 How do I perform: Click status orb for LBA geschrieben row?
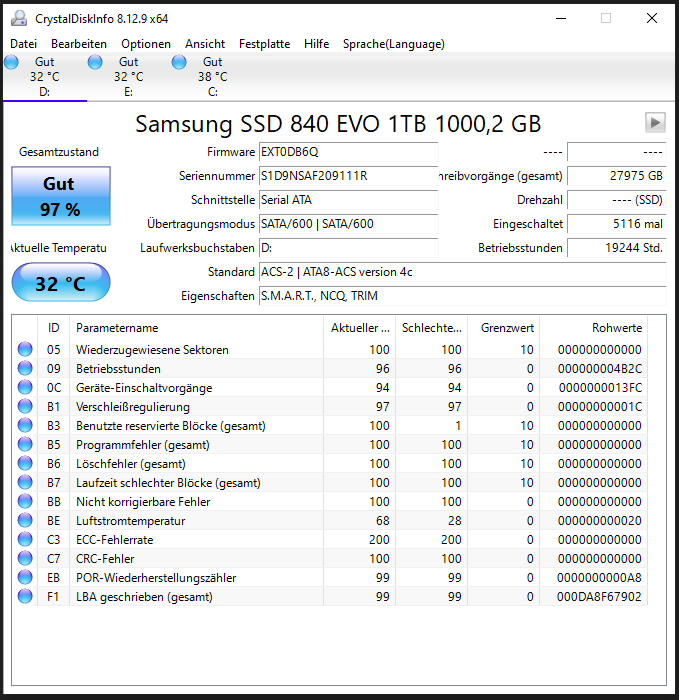tap(25, 596)
